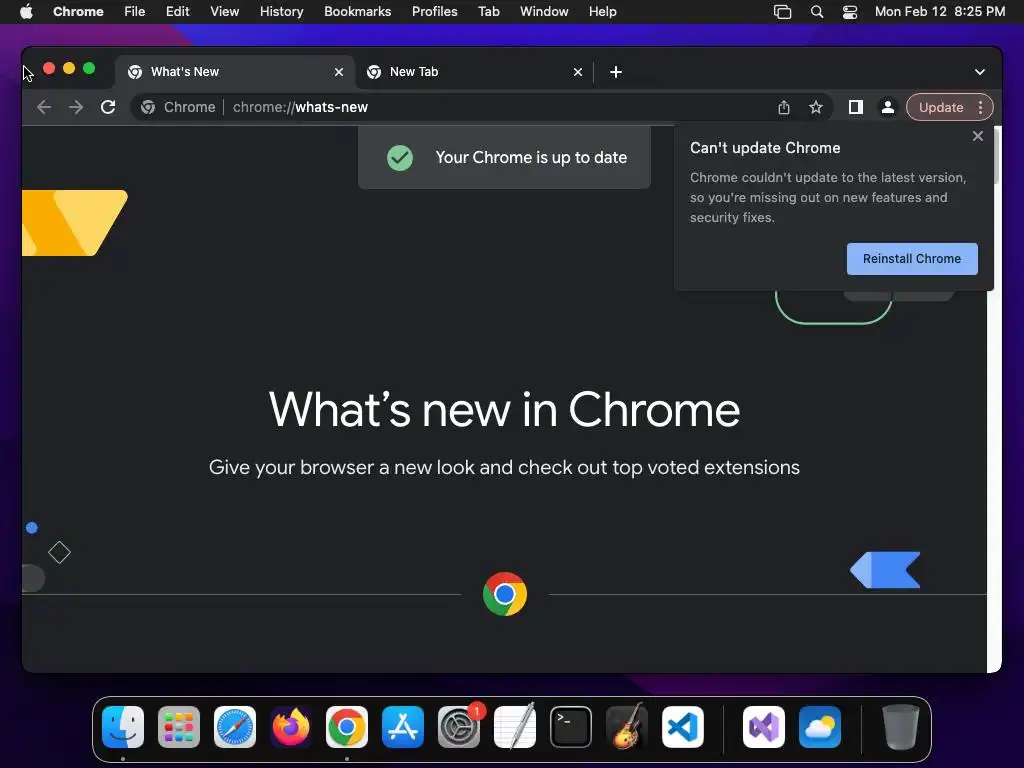The height and width of the screenshot is (768, 1024).
Task: Open Visual Studio Code from the Dock
Action: point(682,727)
